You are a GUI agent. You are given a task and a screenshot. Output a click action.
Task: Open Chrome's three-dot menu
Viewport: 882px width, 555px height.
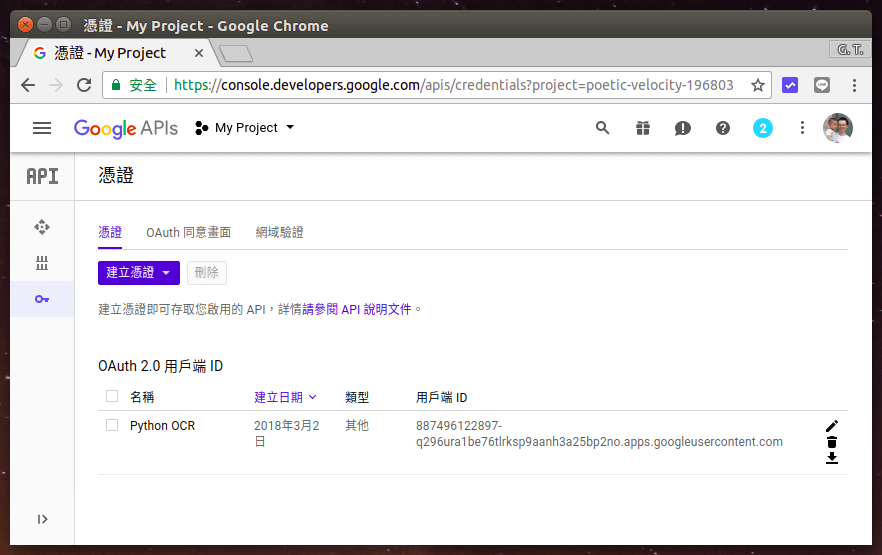pyautogui.click(x=854, y=85)
